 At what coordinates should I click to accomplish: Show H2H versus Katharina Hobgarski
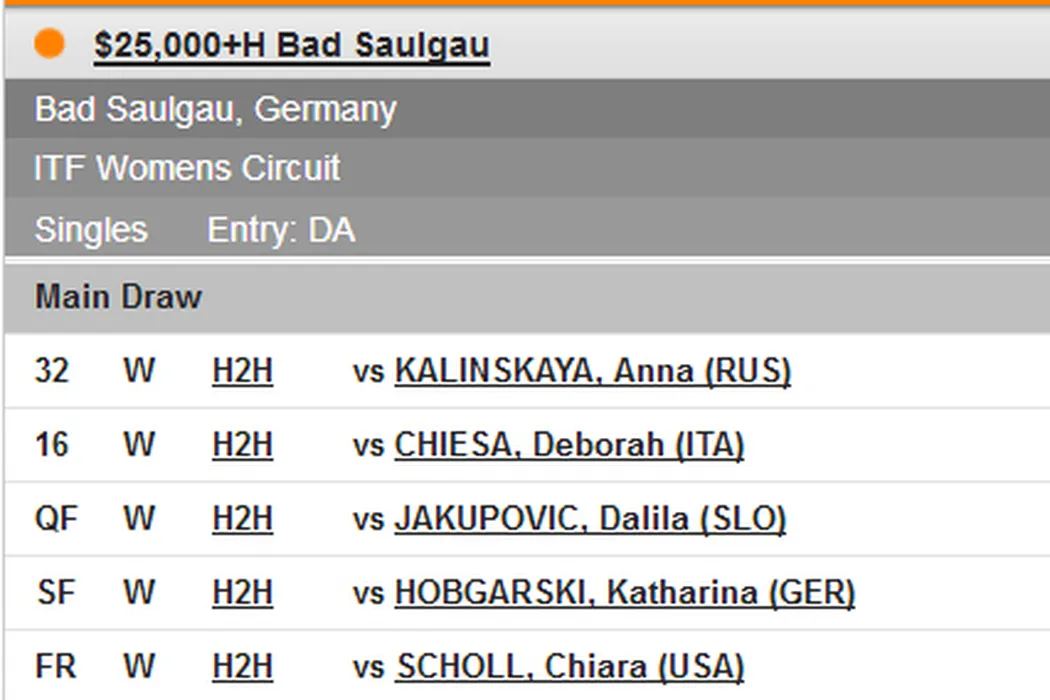(x=242, y=593)
